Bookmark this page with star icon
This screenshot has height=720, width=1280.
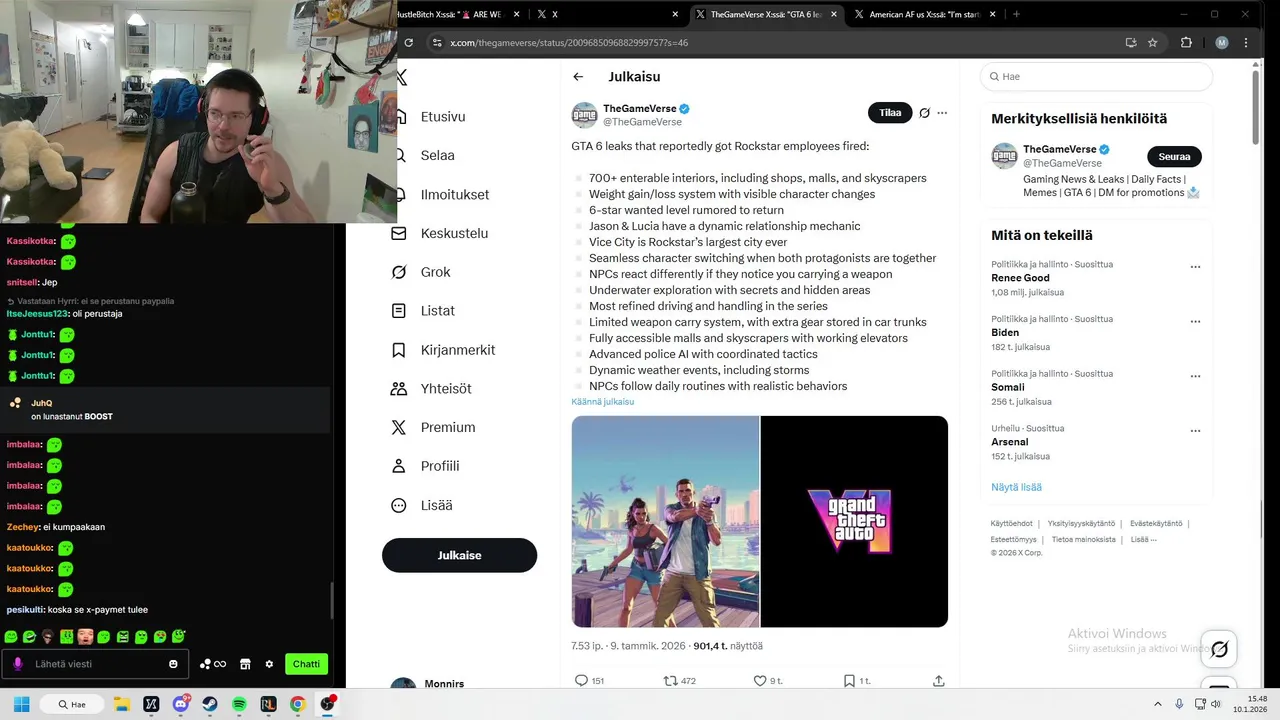coord(1152,43)
